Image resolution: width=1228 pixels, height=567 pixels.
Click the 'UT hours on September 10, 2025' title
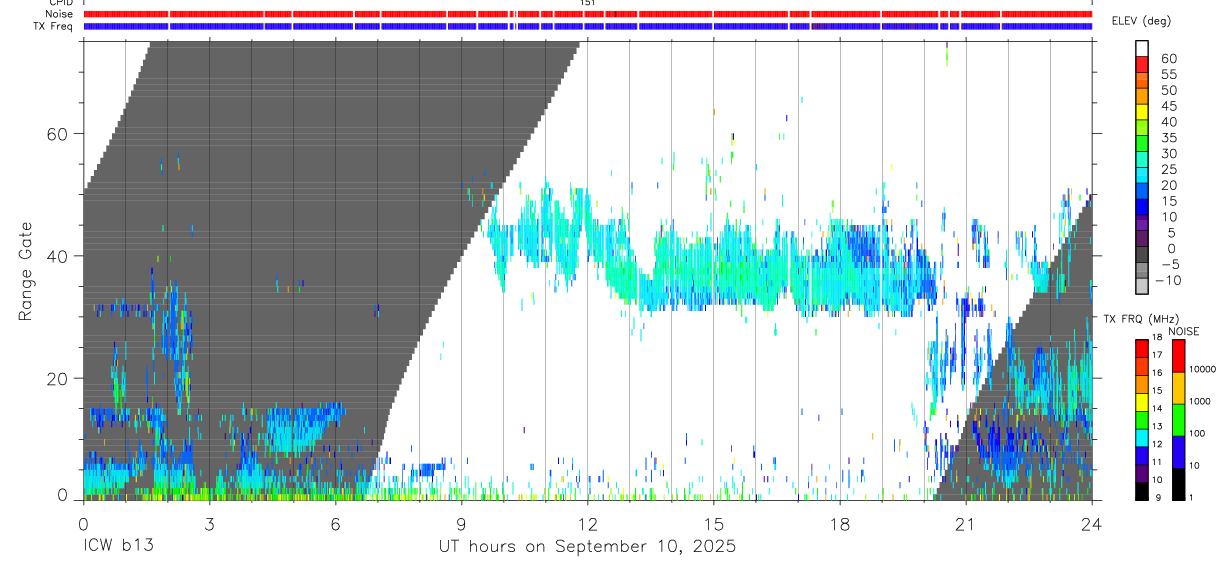click(x=587, y=547)
